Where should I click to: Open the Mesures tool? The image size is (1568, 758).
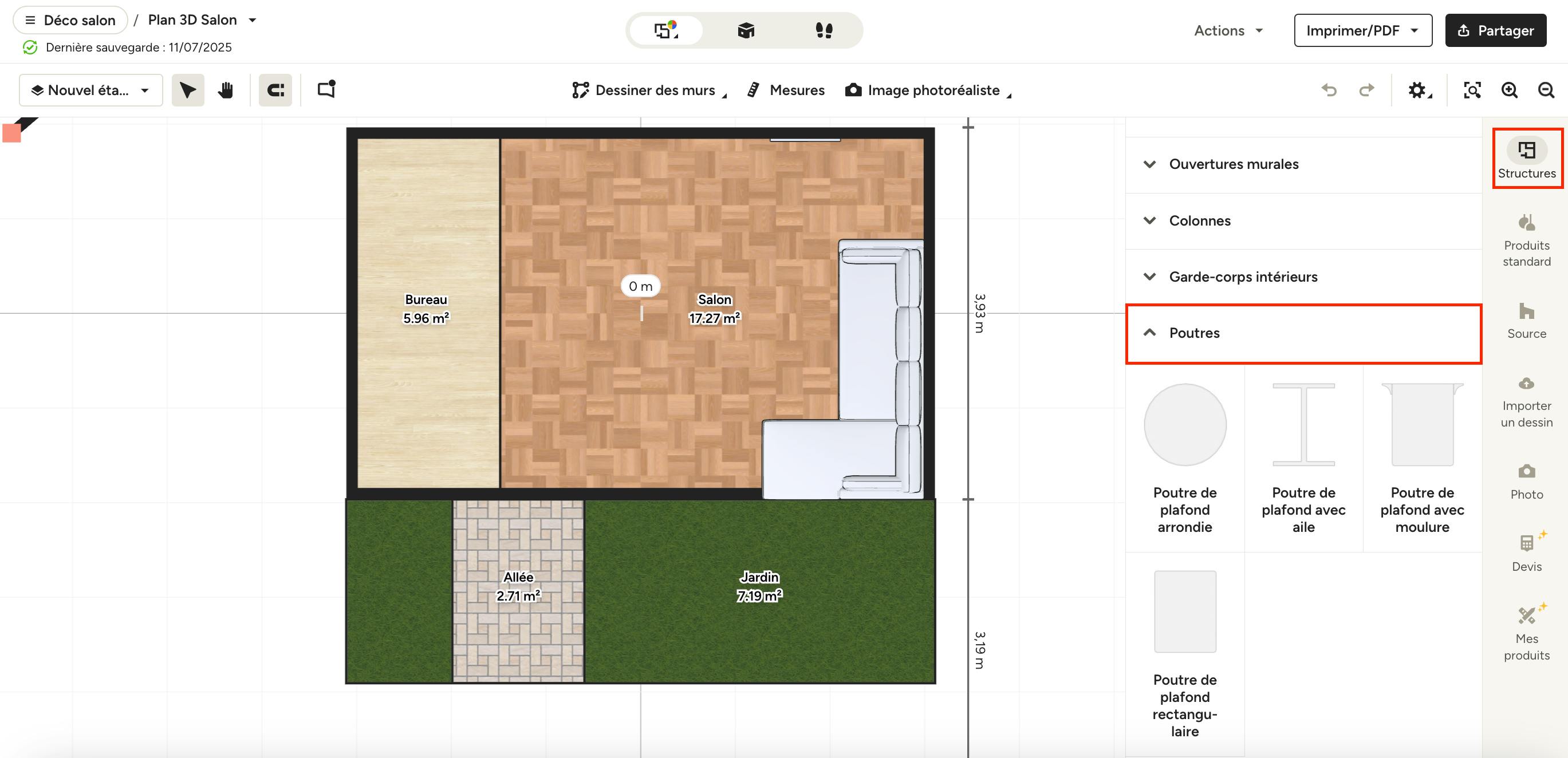click(x=786, y=90)
